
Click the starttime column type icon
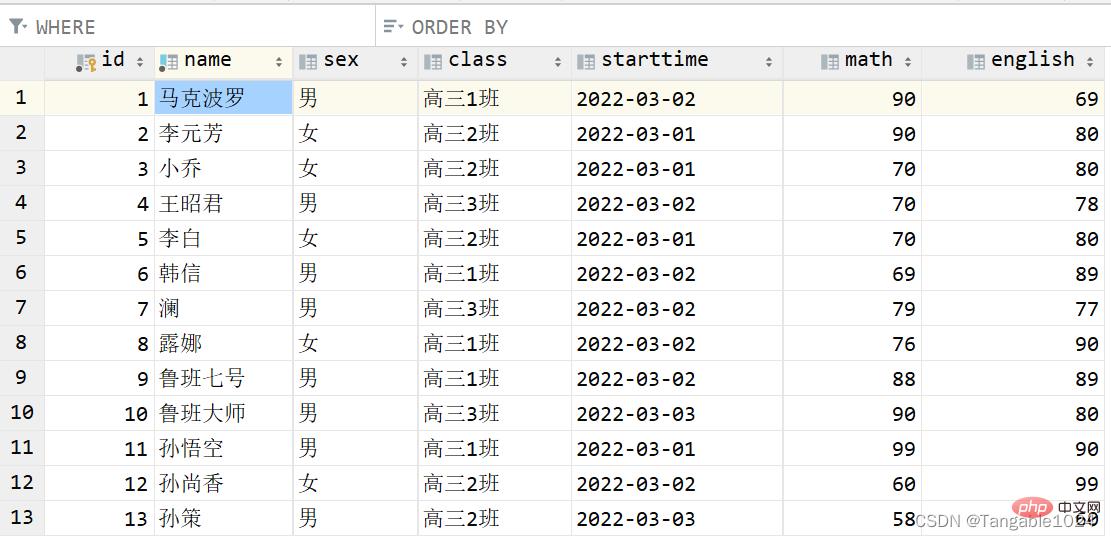[x=586, y=62]
